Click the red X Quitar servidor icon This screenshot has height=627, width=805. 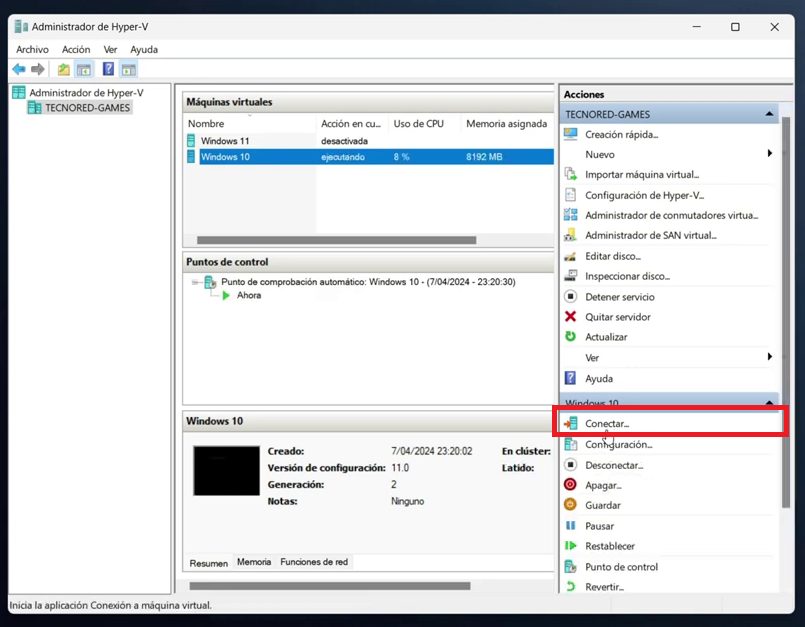[x=570, y=316]
